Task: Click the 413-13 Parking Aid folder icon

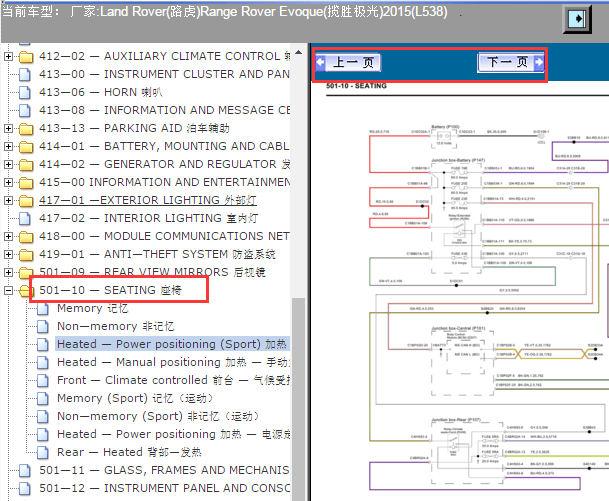Action: (26, 129)
